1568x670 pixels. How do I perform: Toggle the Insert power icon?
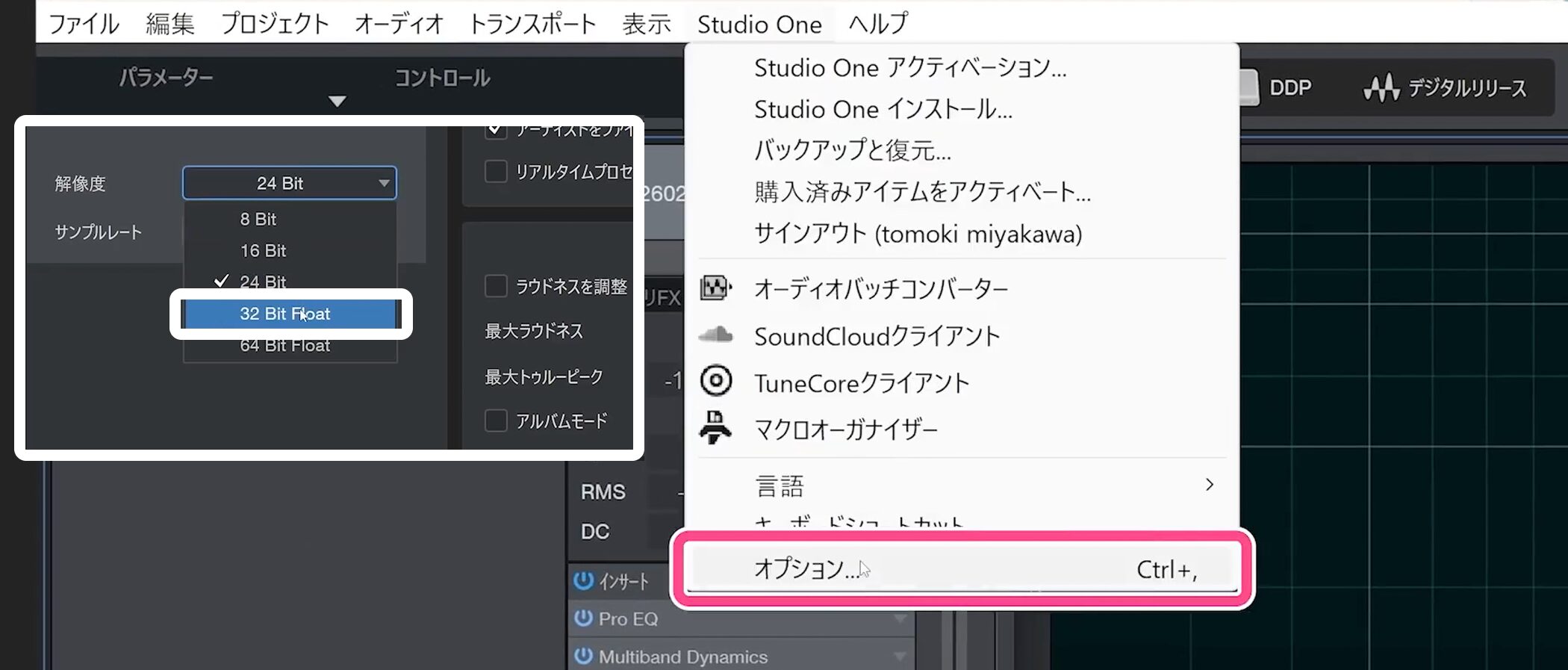tap(583, 580)
